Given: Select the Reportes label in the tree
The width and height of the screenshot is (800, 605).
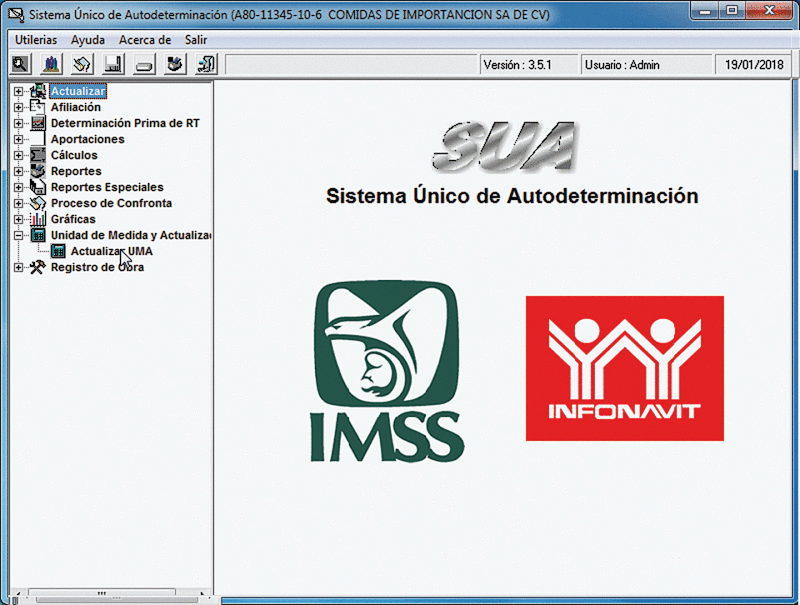Looking at the screenshot, I should click(x=76, y=171).
